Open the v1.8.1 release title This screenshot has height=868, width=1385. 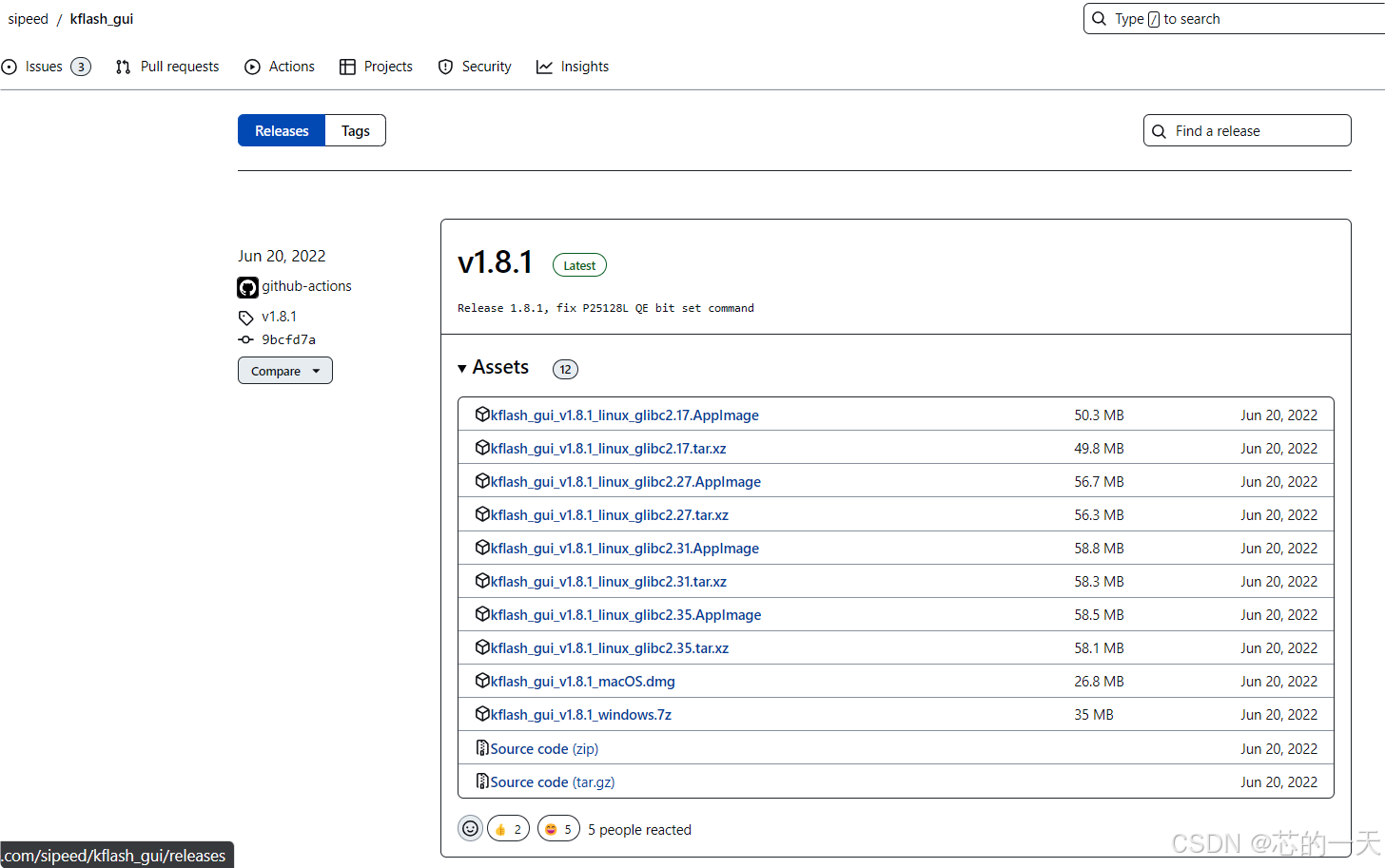pyautogui.click(x=495, y=262)
